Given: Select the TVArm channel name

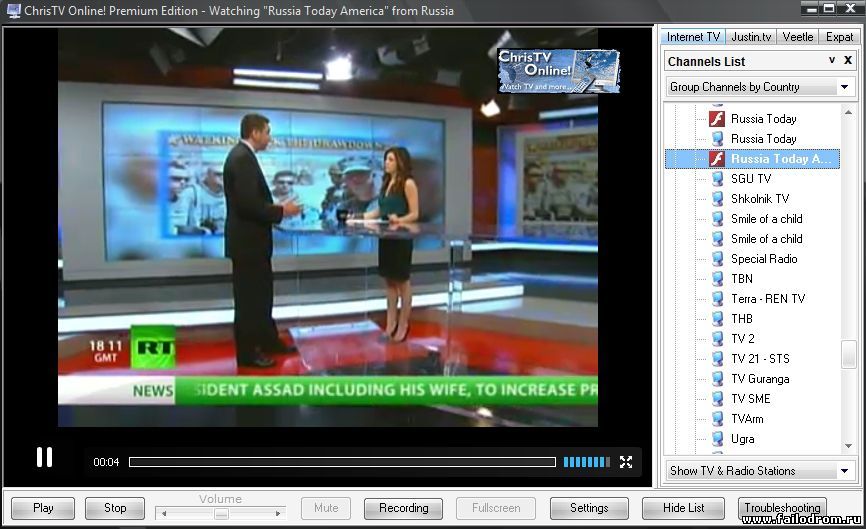Looking at the screenshot, I should pyautogui.click(x=747, y=419).
